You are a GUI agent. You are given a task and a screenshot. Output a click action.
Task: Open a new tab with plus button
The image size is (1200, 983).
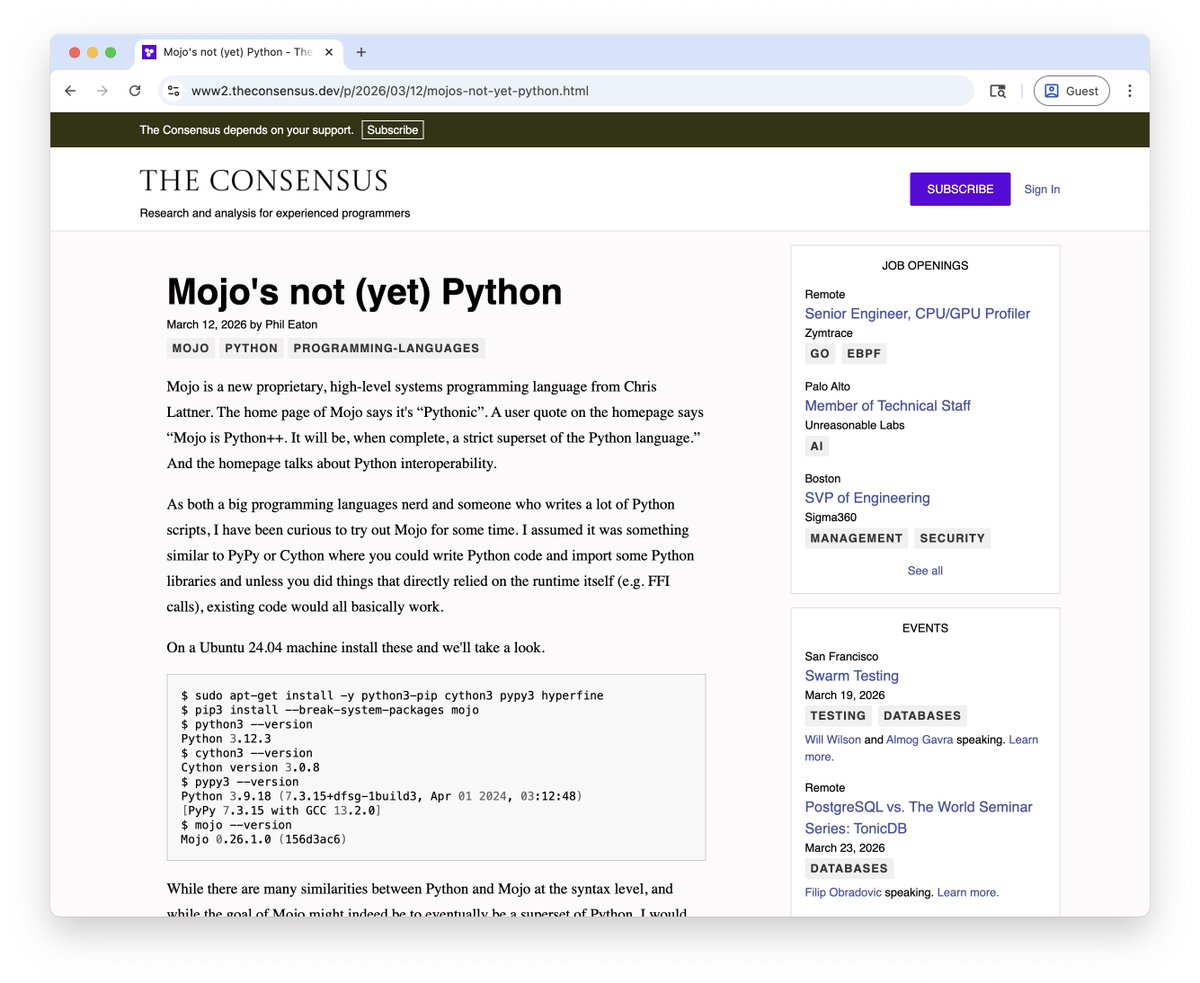pyautogui.click(x=361, y=52)
